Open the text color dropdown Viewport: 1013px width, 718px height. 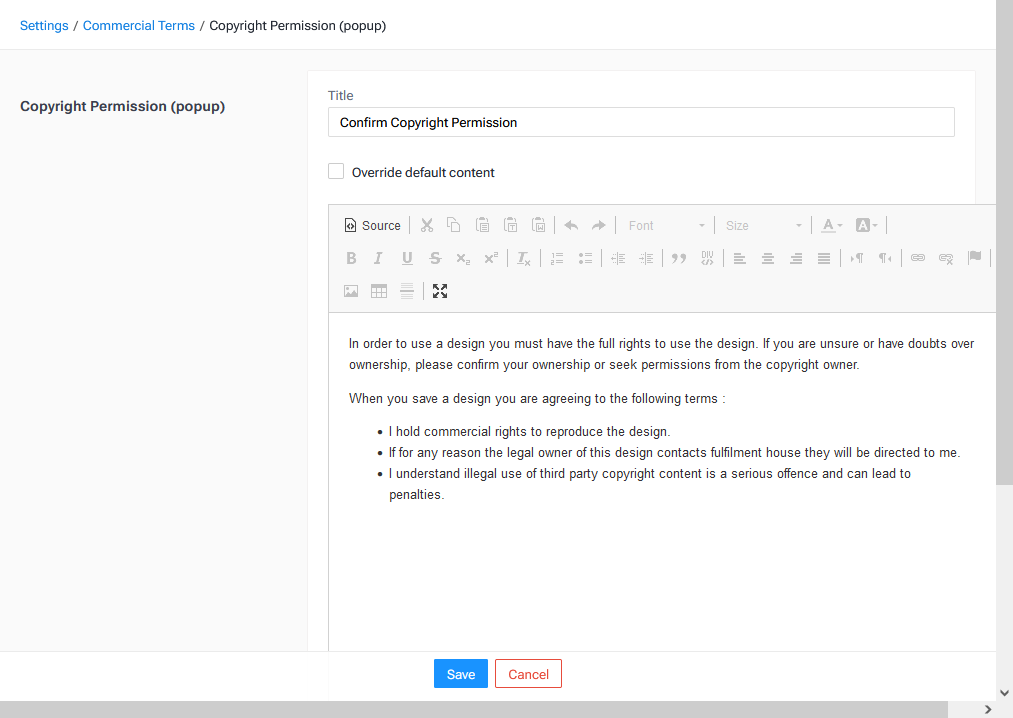pos(831,226)
